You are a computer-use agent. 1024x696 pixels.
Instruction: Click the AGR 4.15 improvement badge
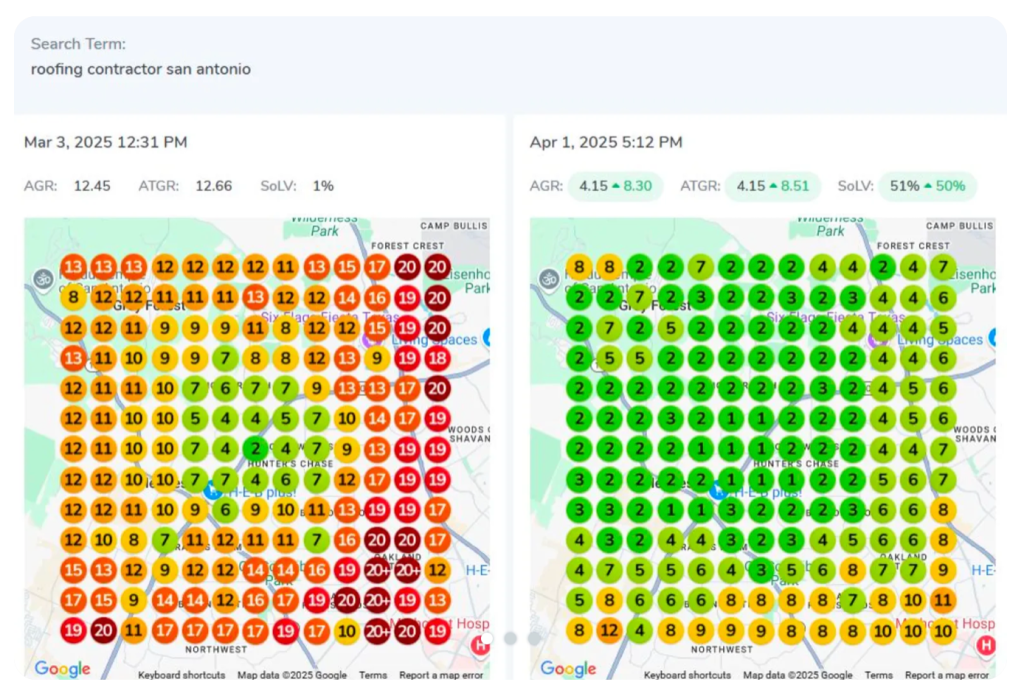point(615,186)
